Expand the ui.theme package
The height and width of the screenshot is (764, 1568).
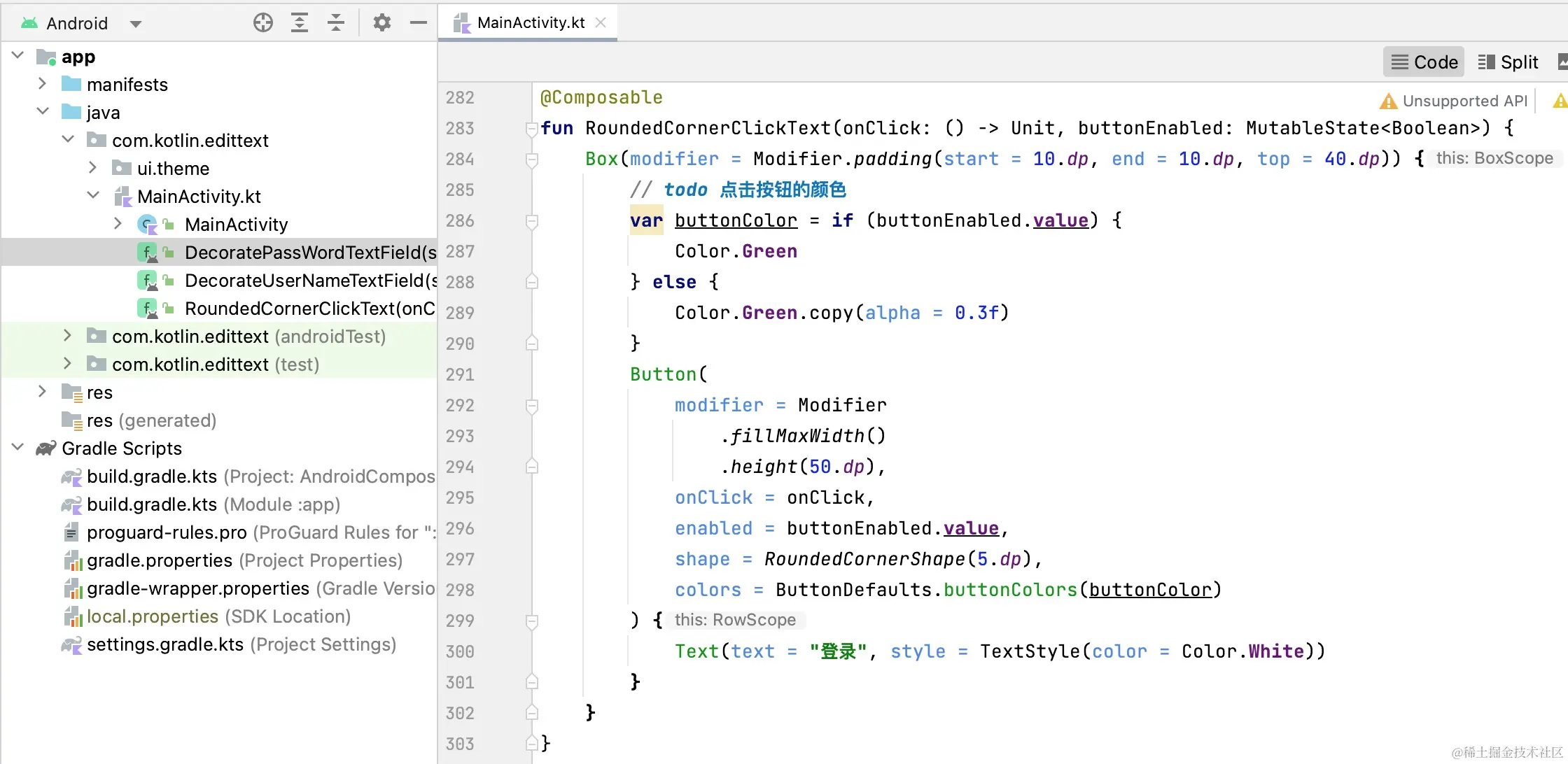92,169
